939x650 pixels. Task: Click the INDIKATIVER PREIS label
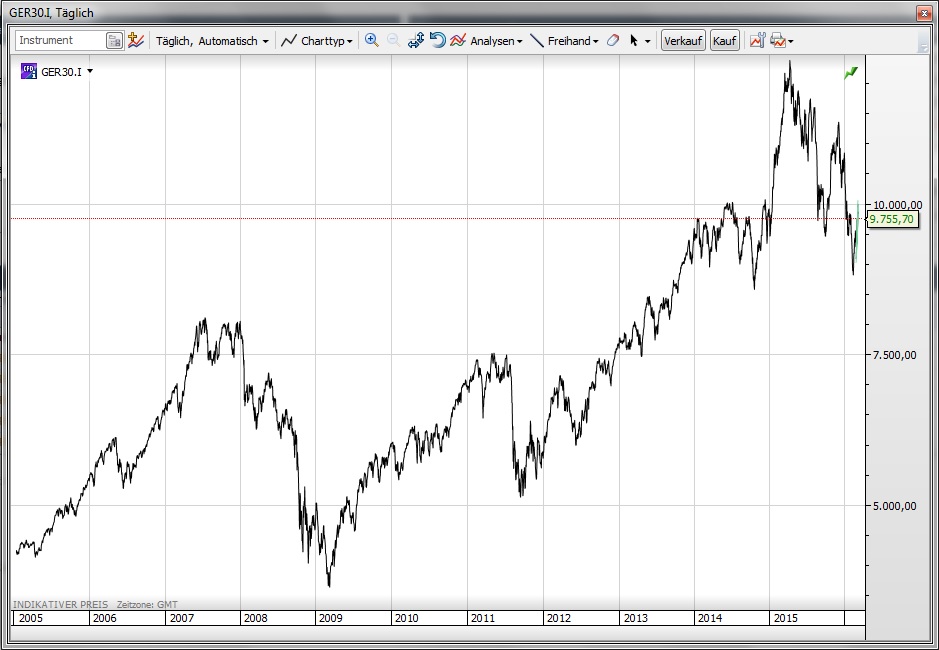pos(60,604)
